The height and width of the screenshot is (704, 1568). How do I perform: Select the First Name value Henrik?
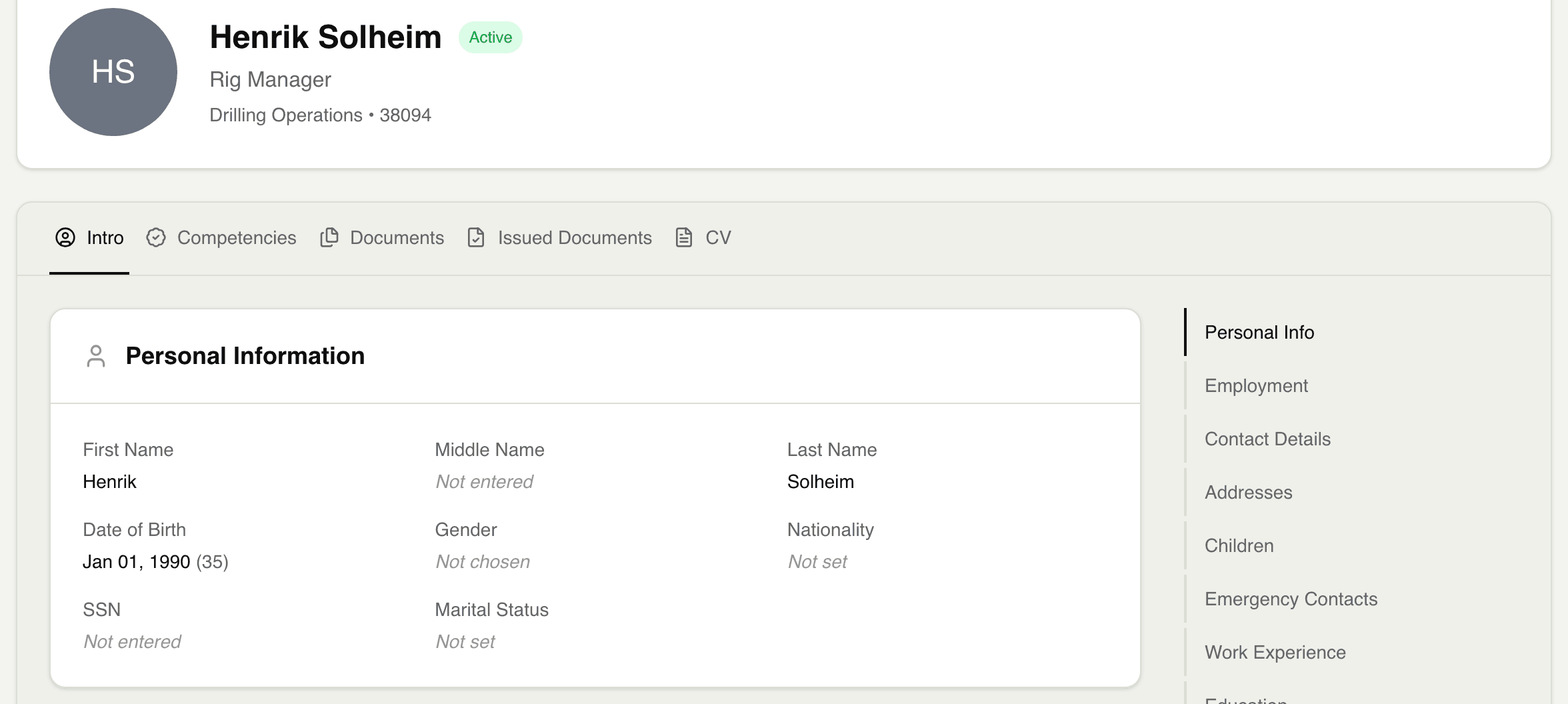[x=109, y=481]
